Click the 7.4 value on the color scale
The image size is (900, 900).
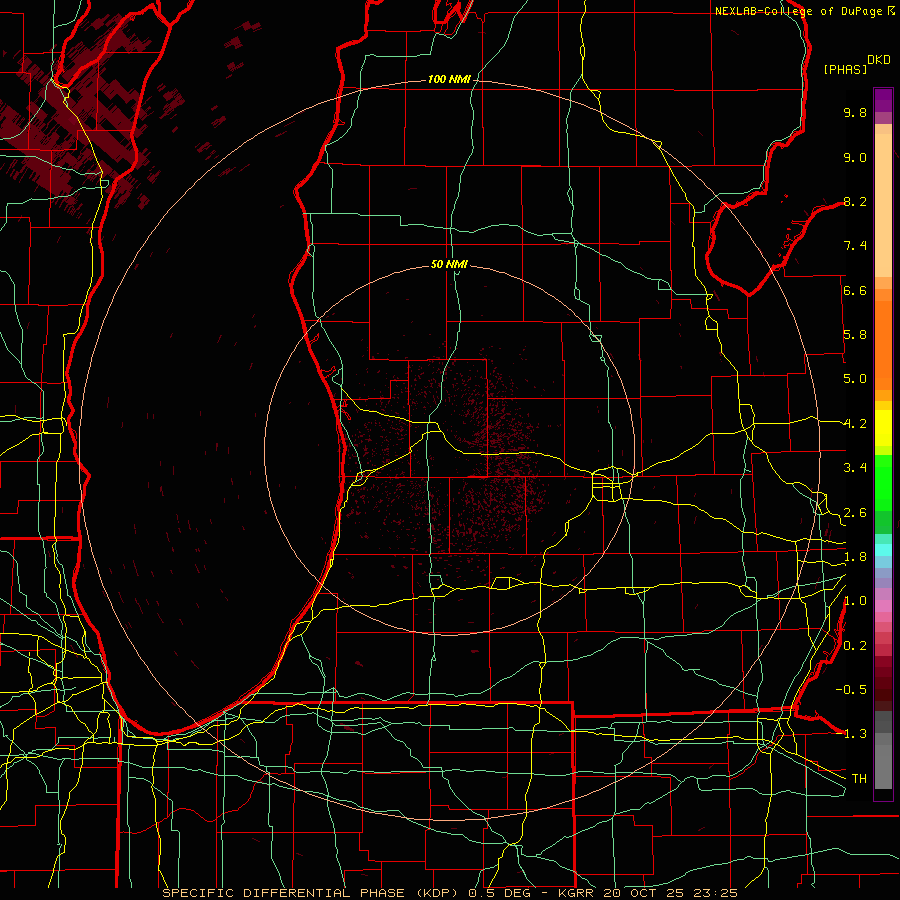pos(855,246)
